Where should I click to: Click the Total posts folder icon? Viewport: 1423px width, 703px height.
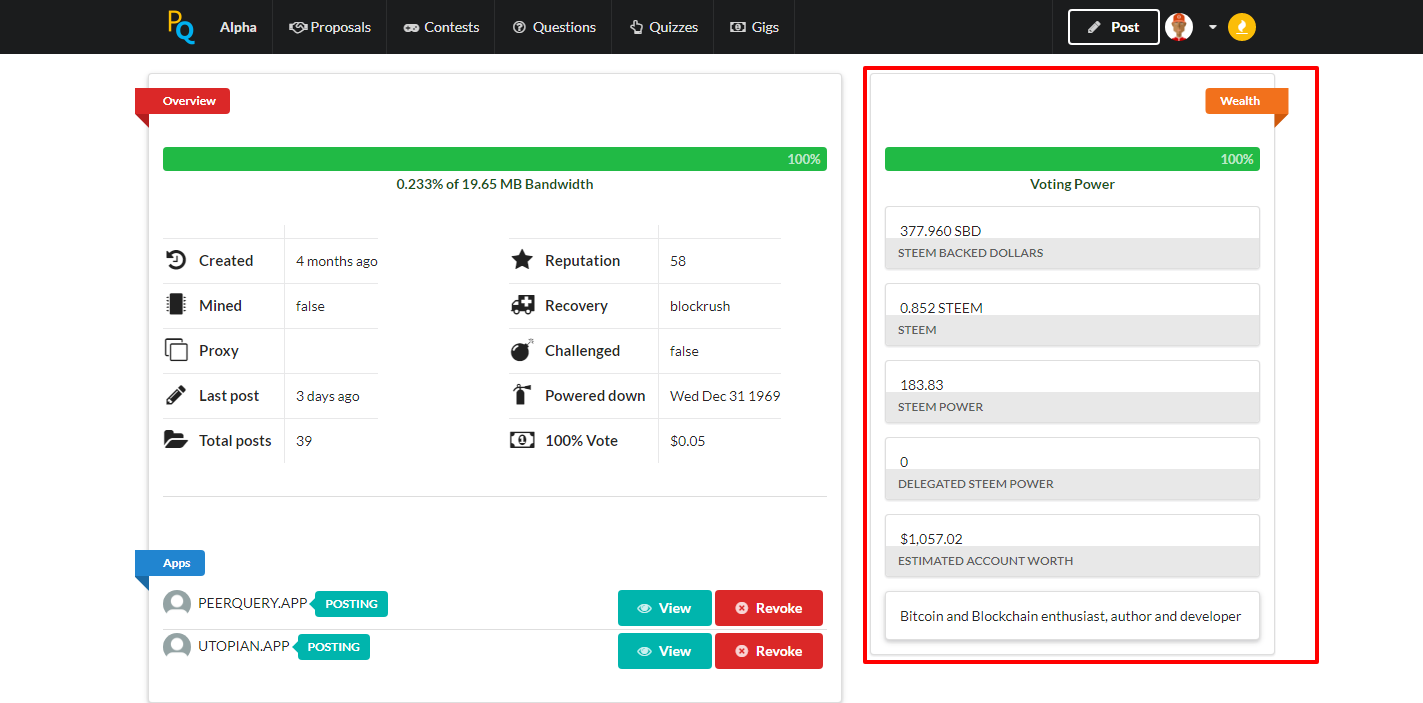(176, 440)
